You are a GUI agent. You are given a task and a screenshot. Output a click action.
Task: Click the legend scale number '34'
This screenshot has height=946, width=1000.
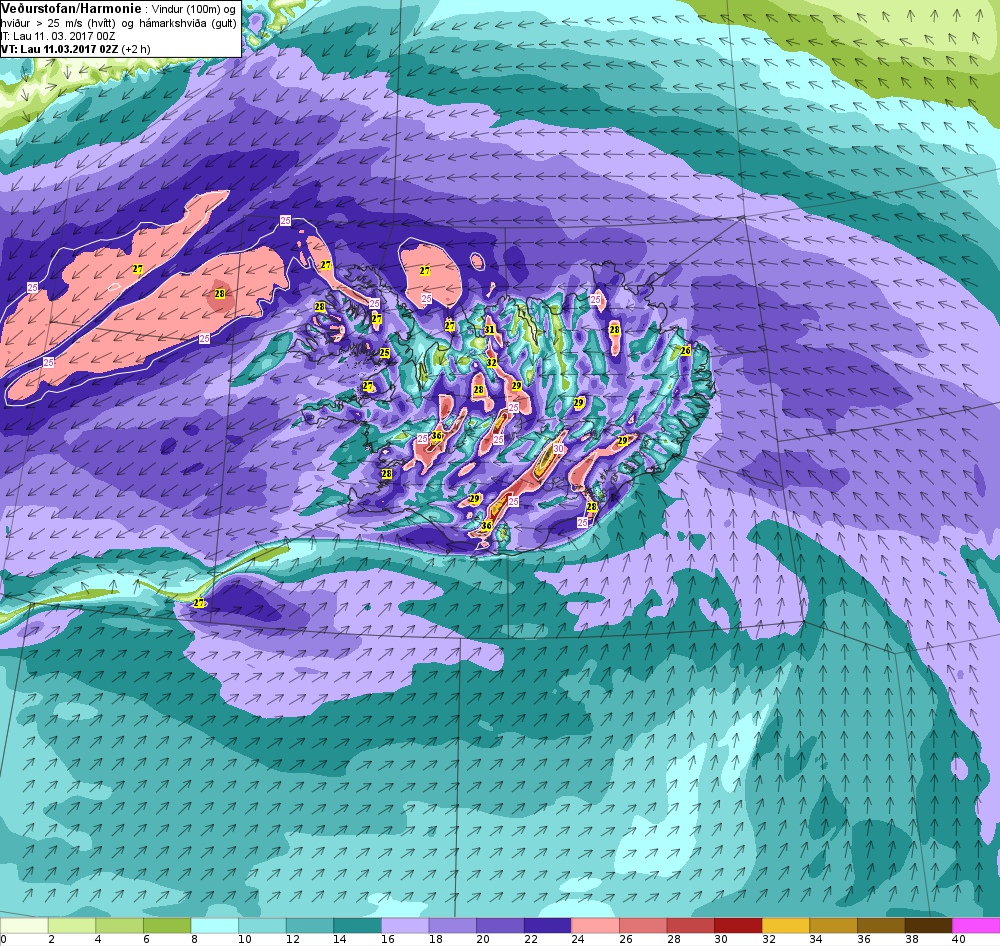point(816,939)
